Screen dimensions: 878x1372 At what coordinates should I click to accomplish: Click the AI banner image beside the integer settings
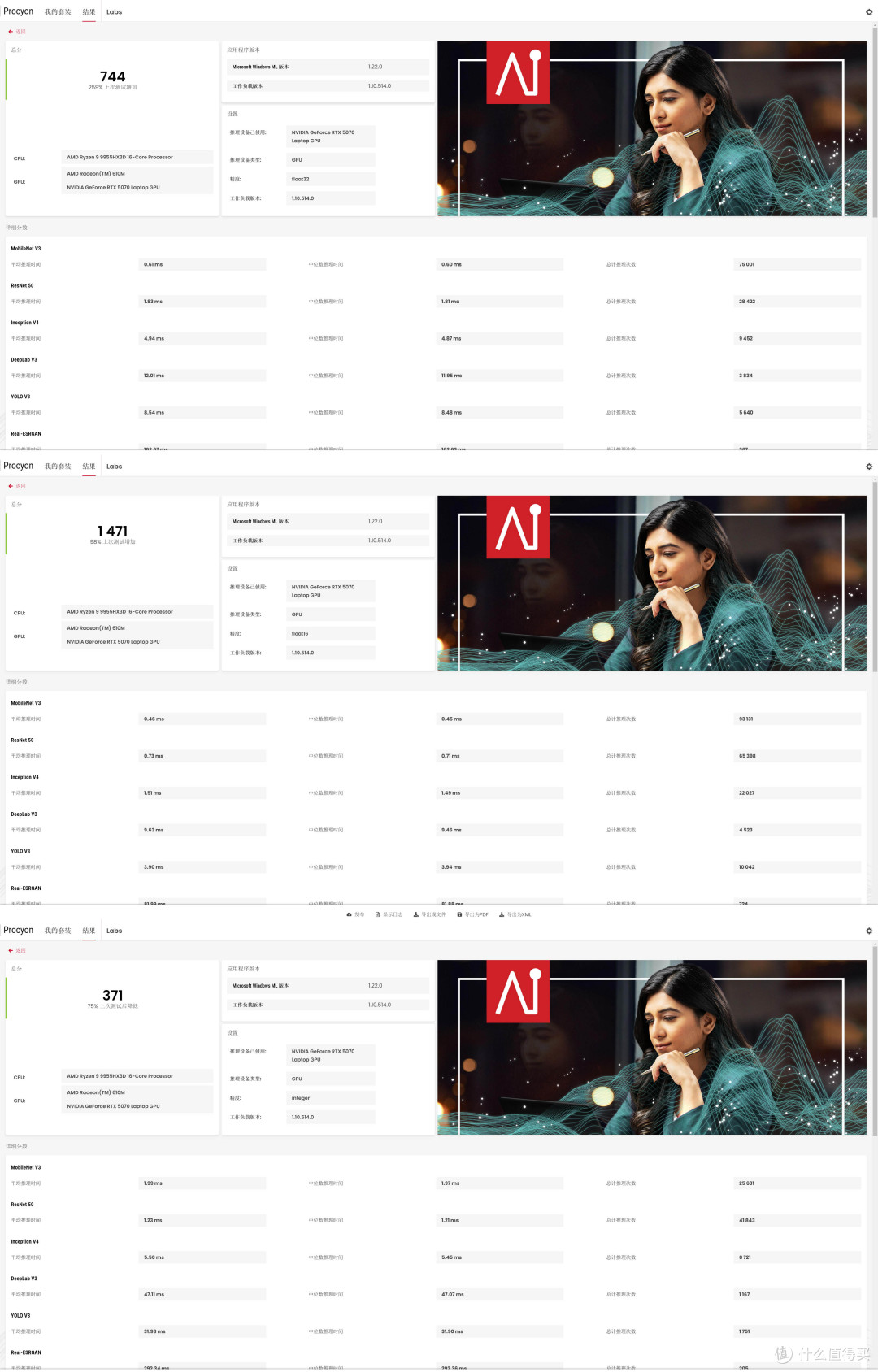click(652, 1047)
